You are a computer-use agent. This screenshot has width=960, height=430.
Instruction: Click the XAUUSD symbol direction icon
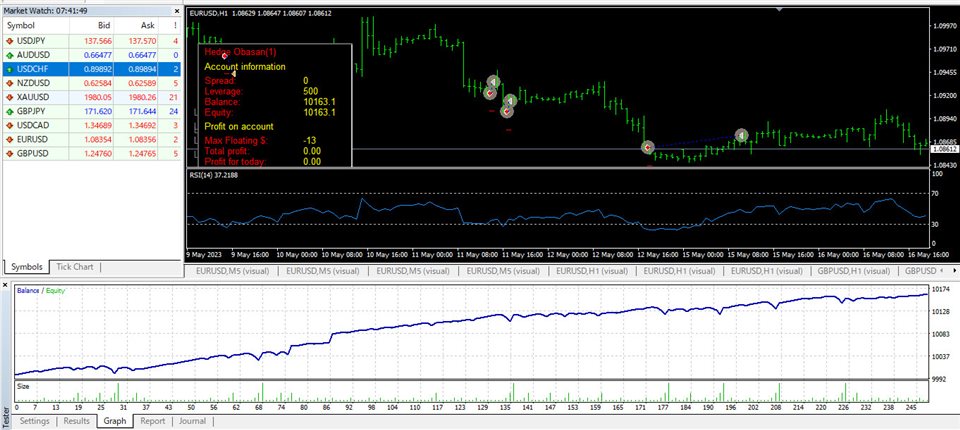click(x=9, y=98)
